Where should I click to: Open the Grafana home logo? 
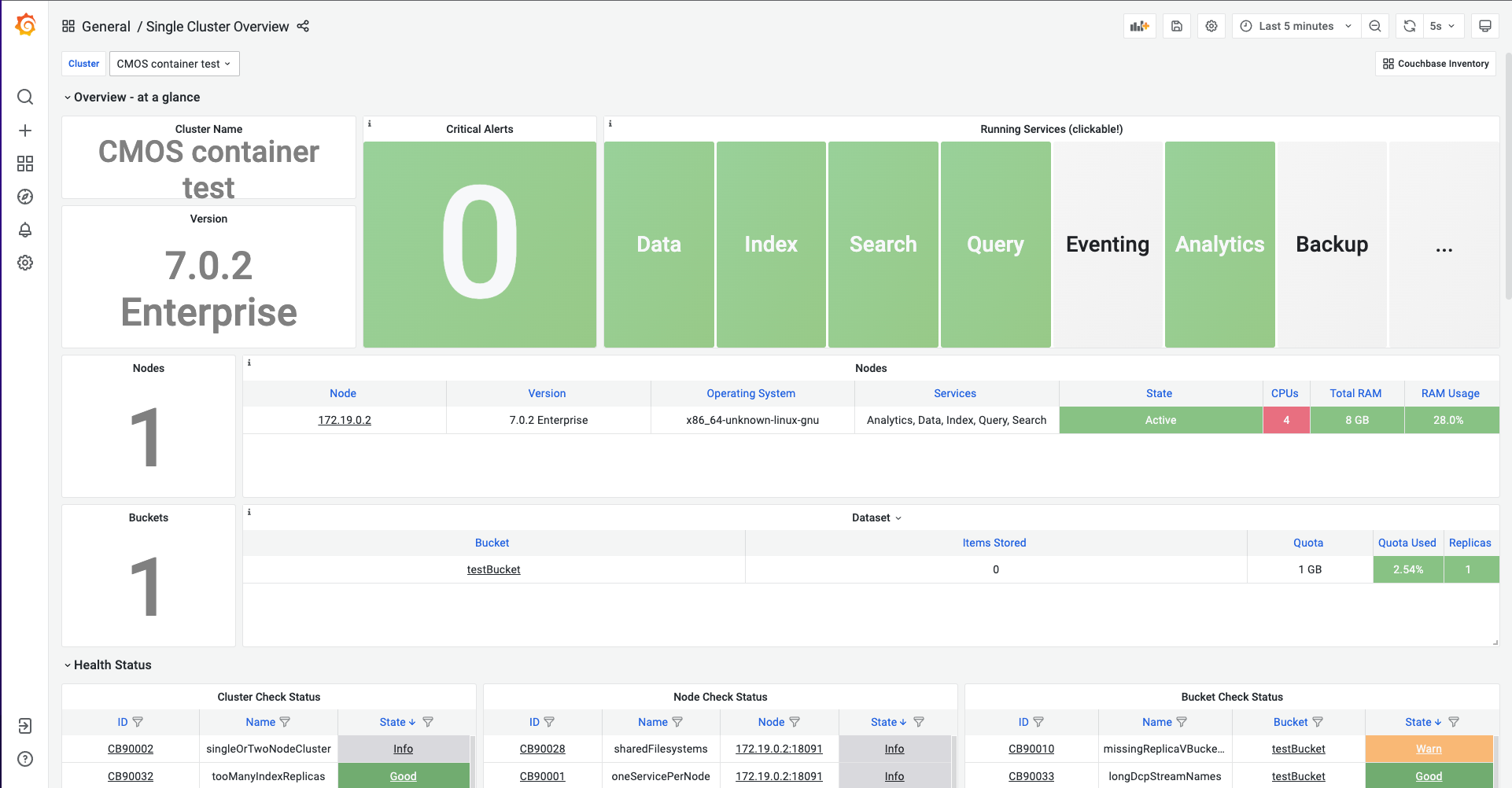[25, 25]
